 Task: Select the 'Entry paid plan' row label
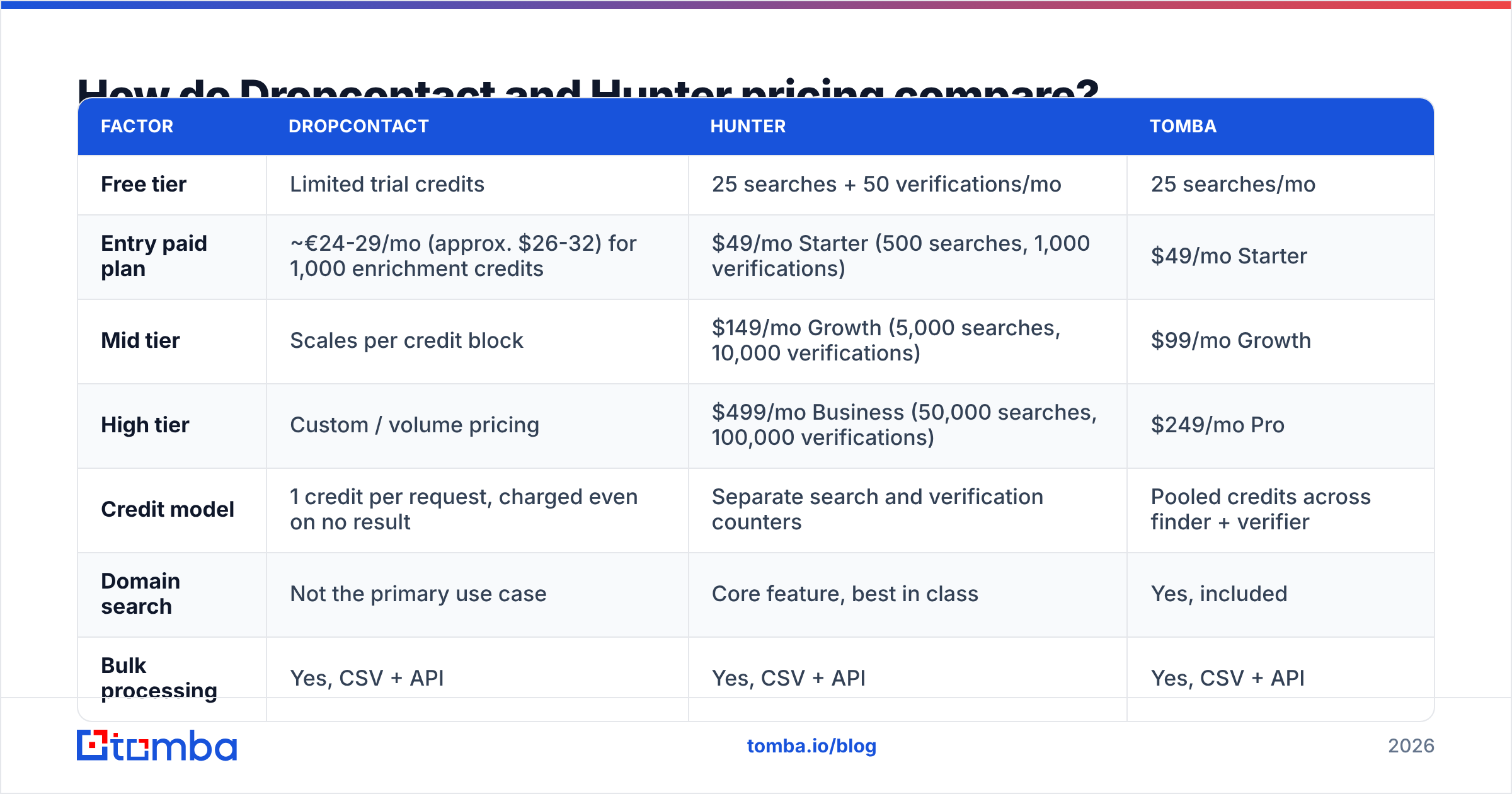click(154, 256)
